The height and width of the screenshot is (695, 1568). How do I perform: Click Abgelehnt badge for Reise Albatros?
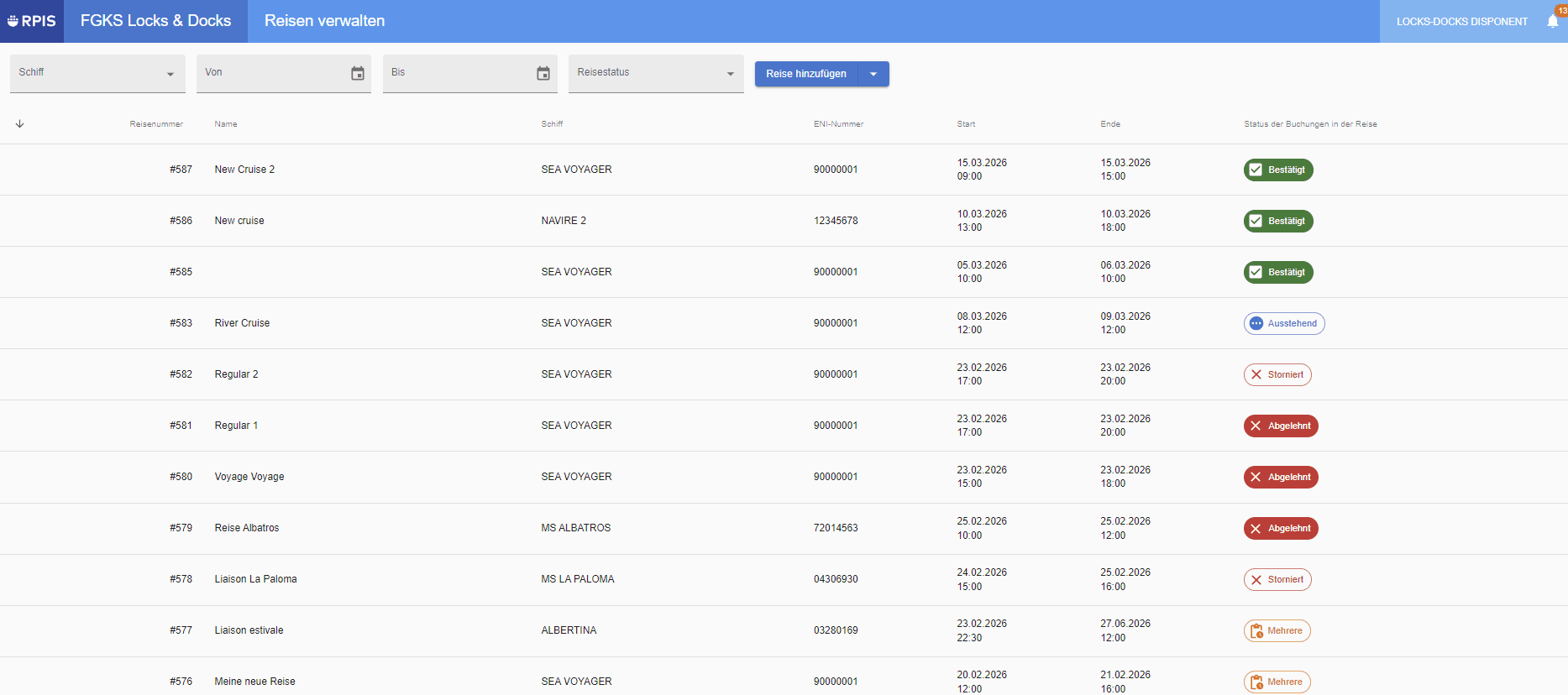tap(1281, 528)
